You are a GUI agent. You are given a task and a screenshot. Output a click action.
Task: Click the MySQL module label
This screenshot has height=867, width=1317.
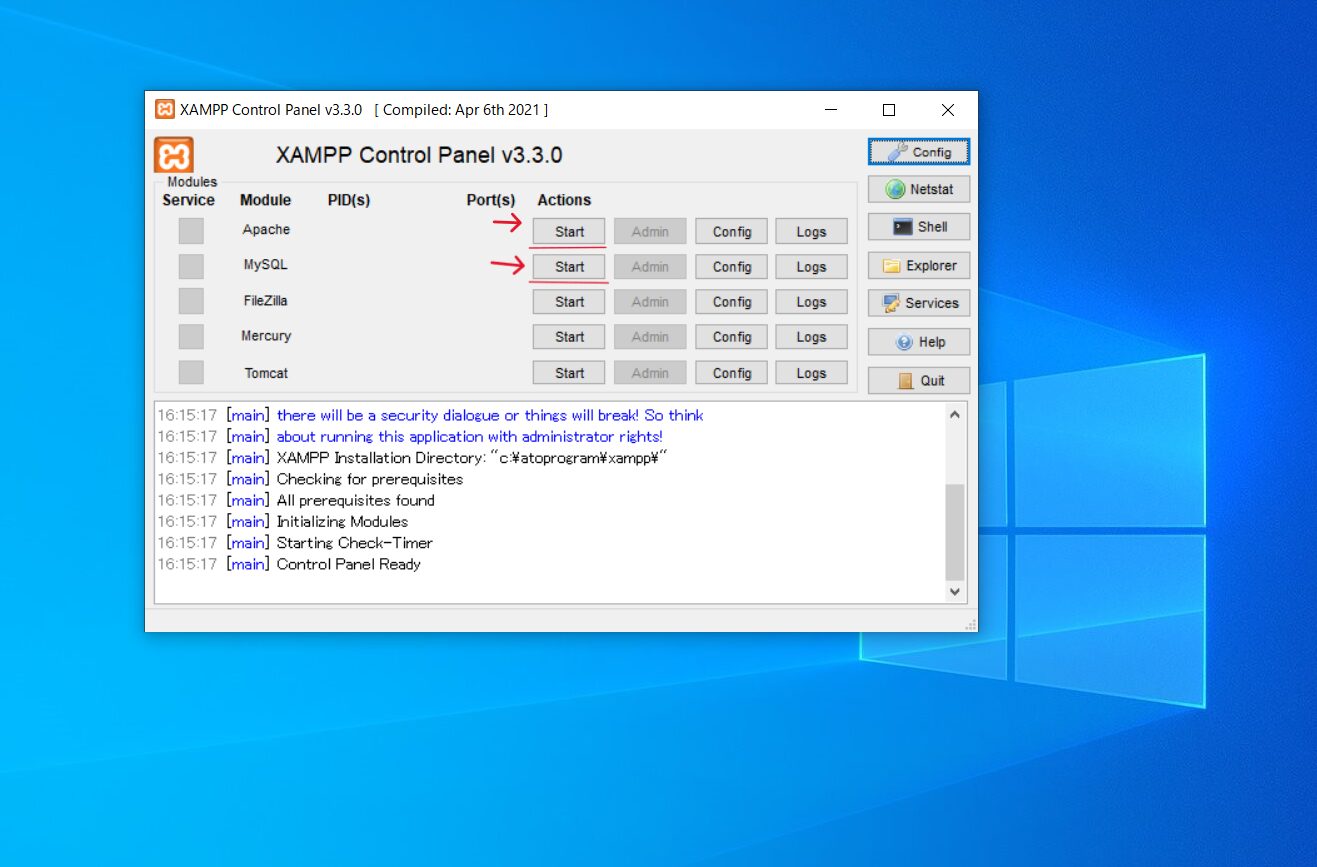pyautogui.click(x=266, y=265)
